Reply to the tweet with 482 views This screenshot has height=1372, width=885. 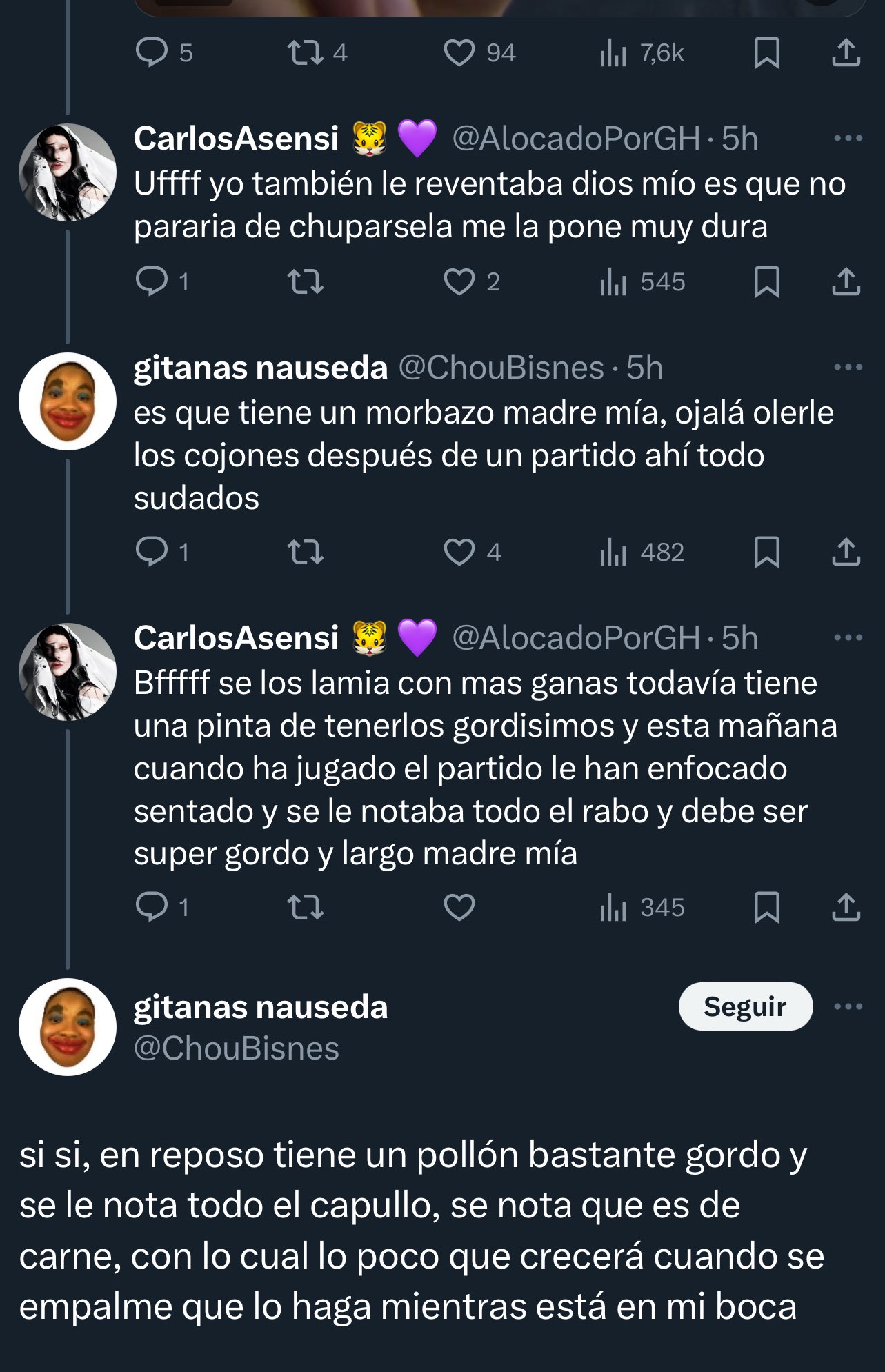[x=152, y=553]
